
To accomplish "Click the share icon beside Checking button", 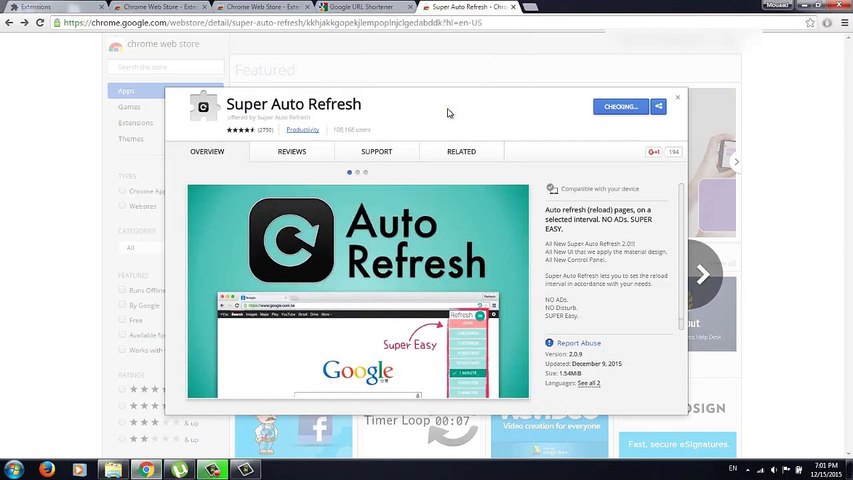I will coord(658,107).
